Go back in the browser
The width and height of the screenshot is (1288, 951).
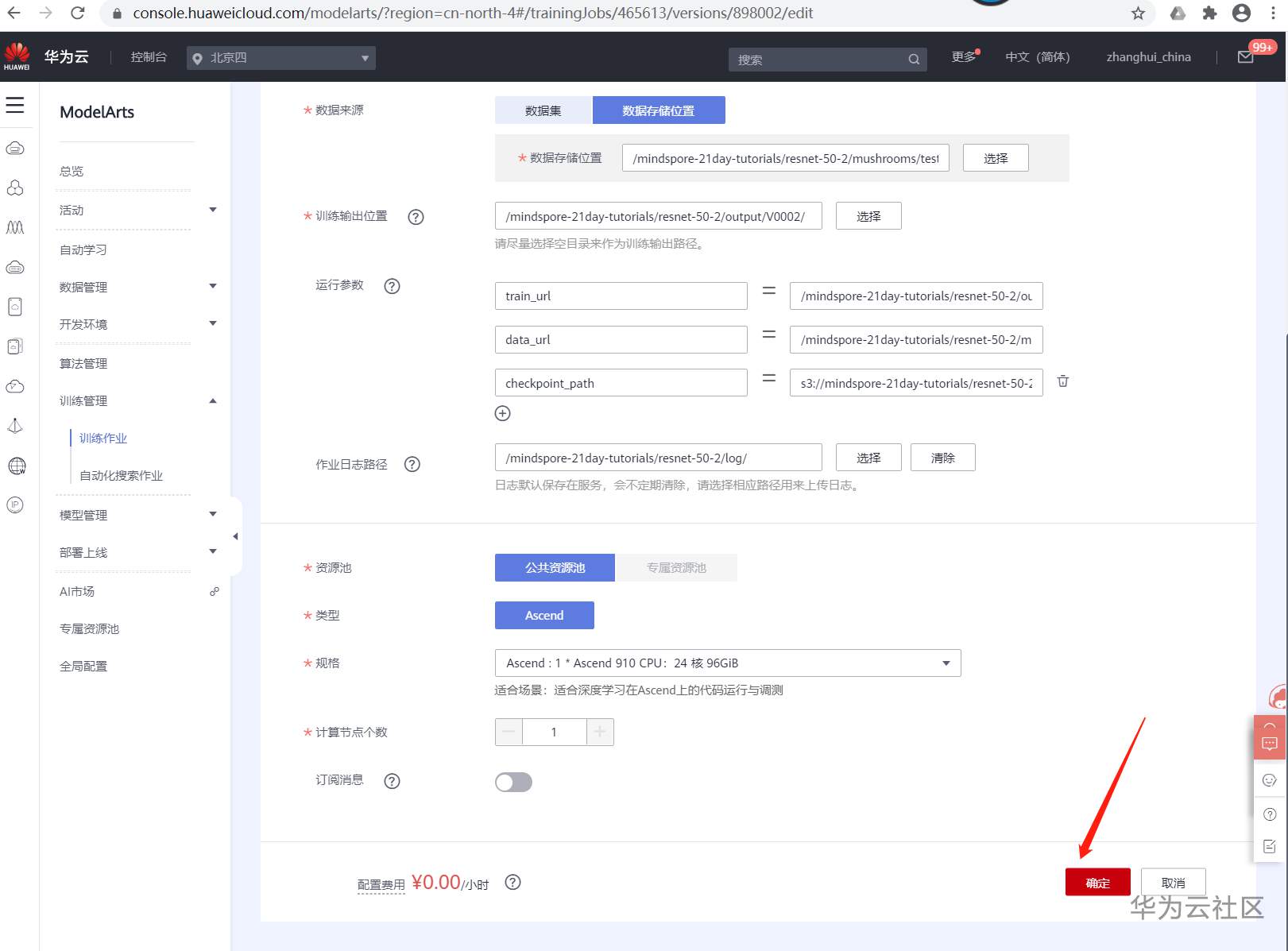tap(14, 13)
